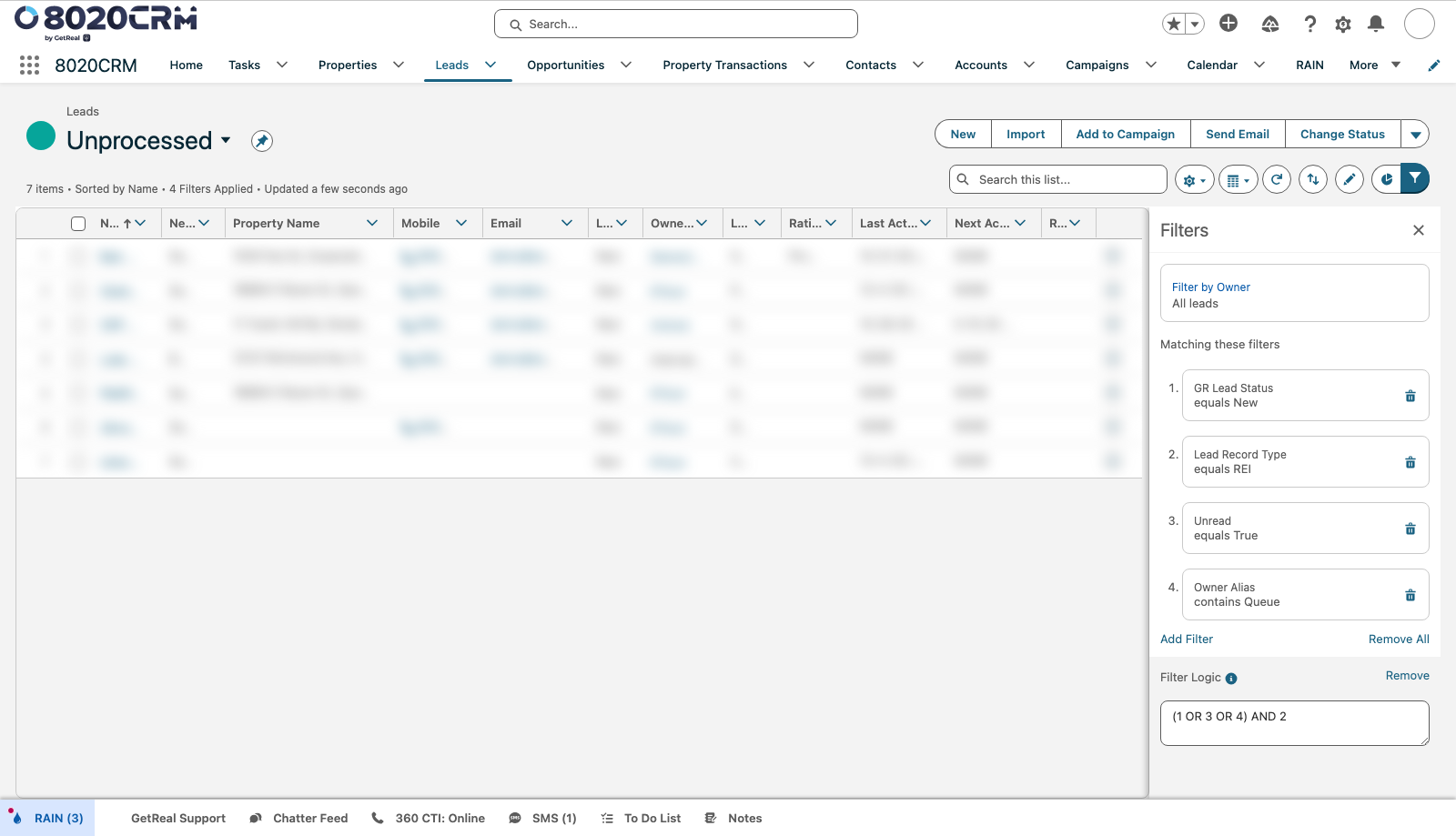This screenshot has width=1456, height=836.
Task: Open the Property Name column menu
Action: 372,223
